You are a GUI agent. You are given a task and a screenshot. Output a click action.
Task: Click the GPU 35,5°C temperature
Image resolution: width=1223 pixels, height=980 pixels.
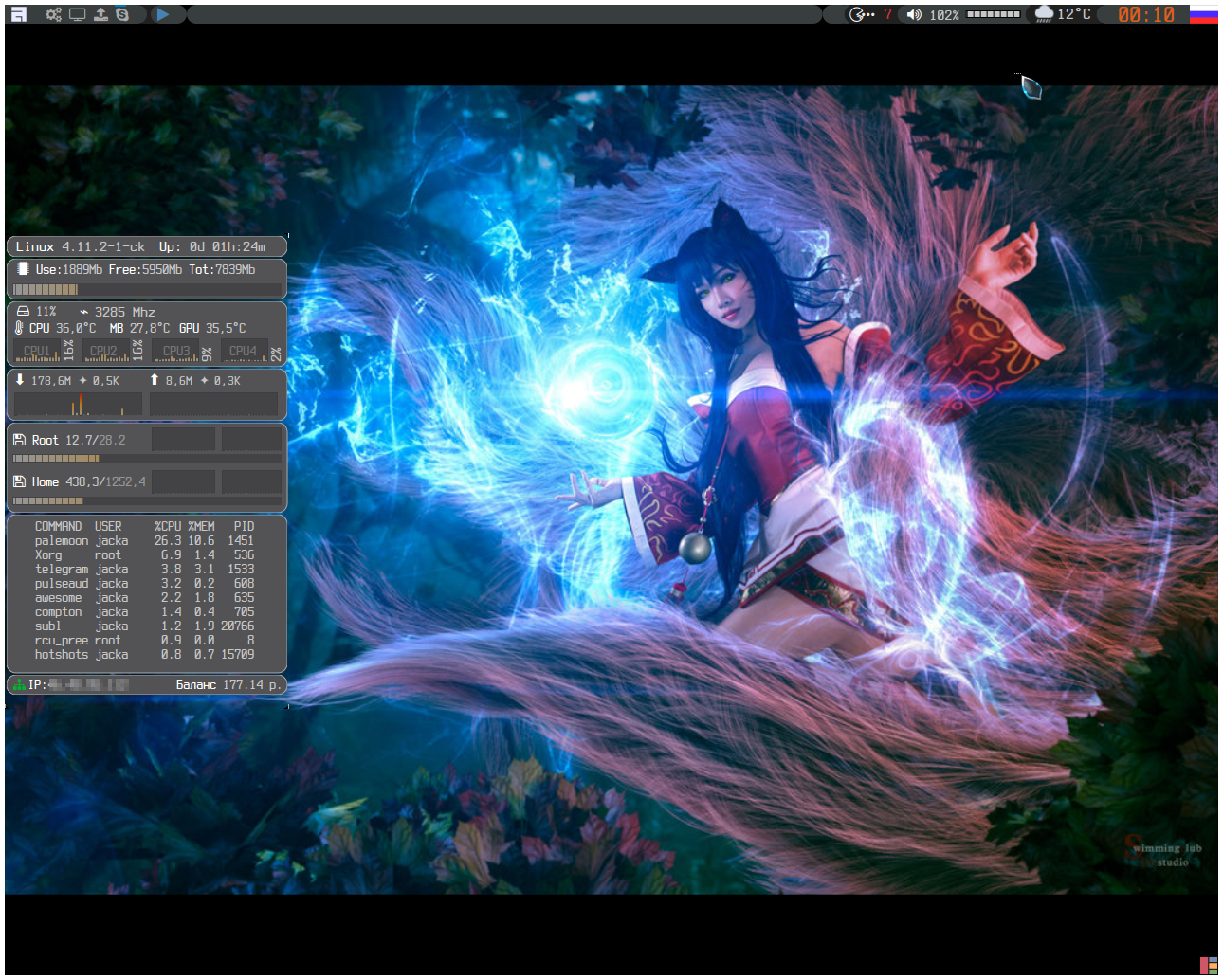pyautogui.click(x=212, y=328)
